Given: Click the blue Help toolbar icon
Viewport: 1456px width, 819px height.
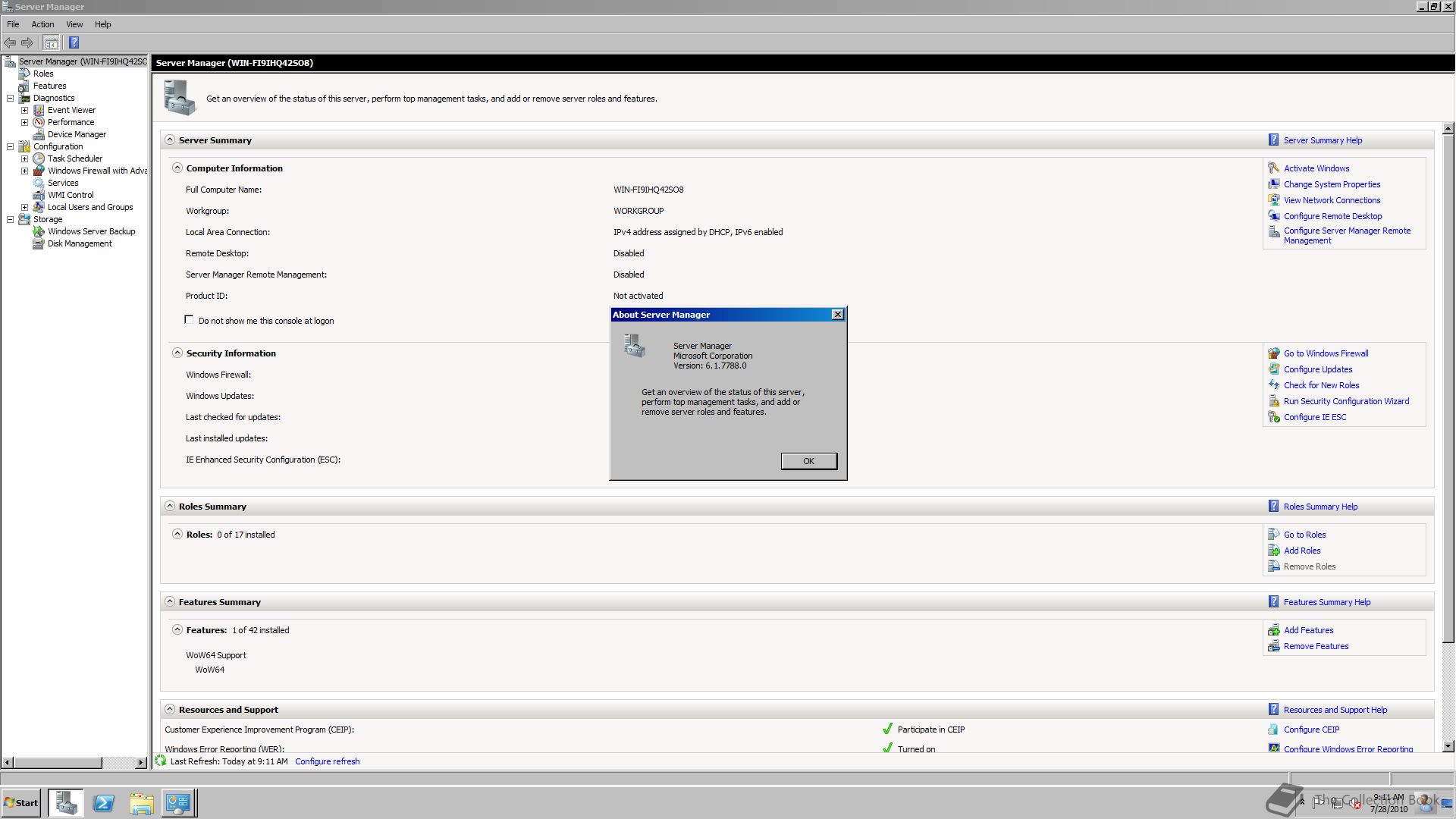Looking at the screenshot, I should pos(74,42).
